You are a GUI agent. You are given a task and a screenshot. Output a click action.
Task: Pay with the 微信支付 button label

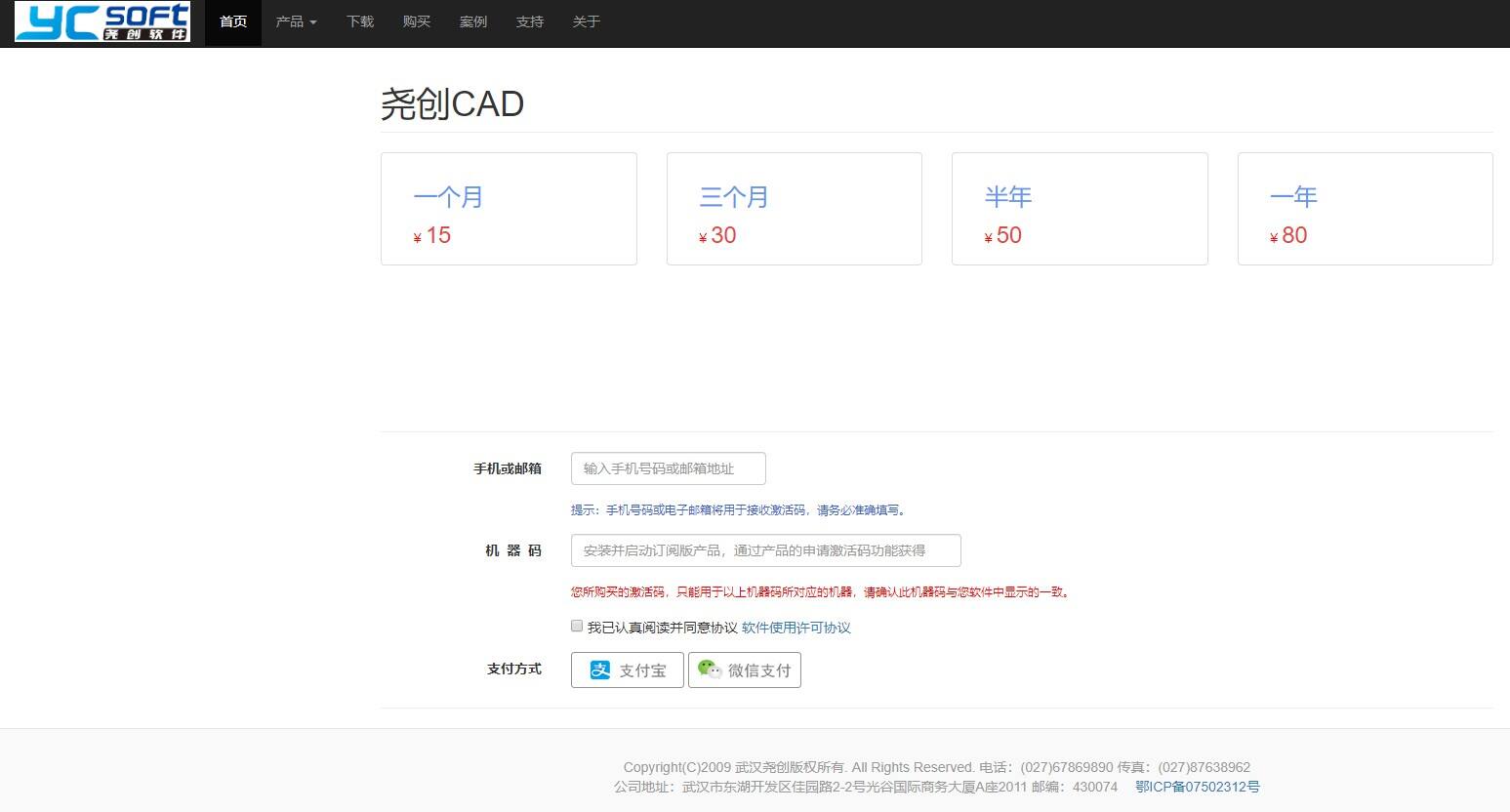[759, 670]
